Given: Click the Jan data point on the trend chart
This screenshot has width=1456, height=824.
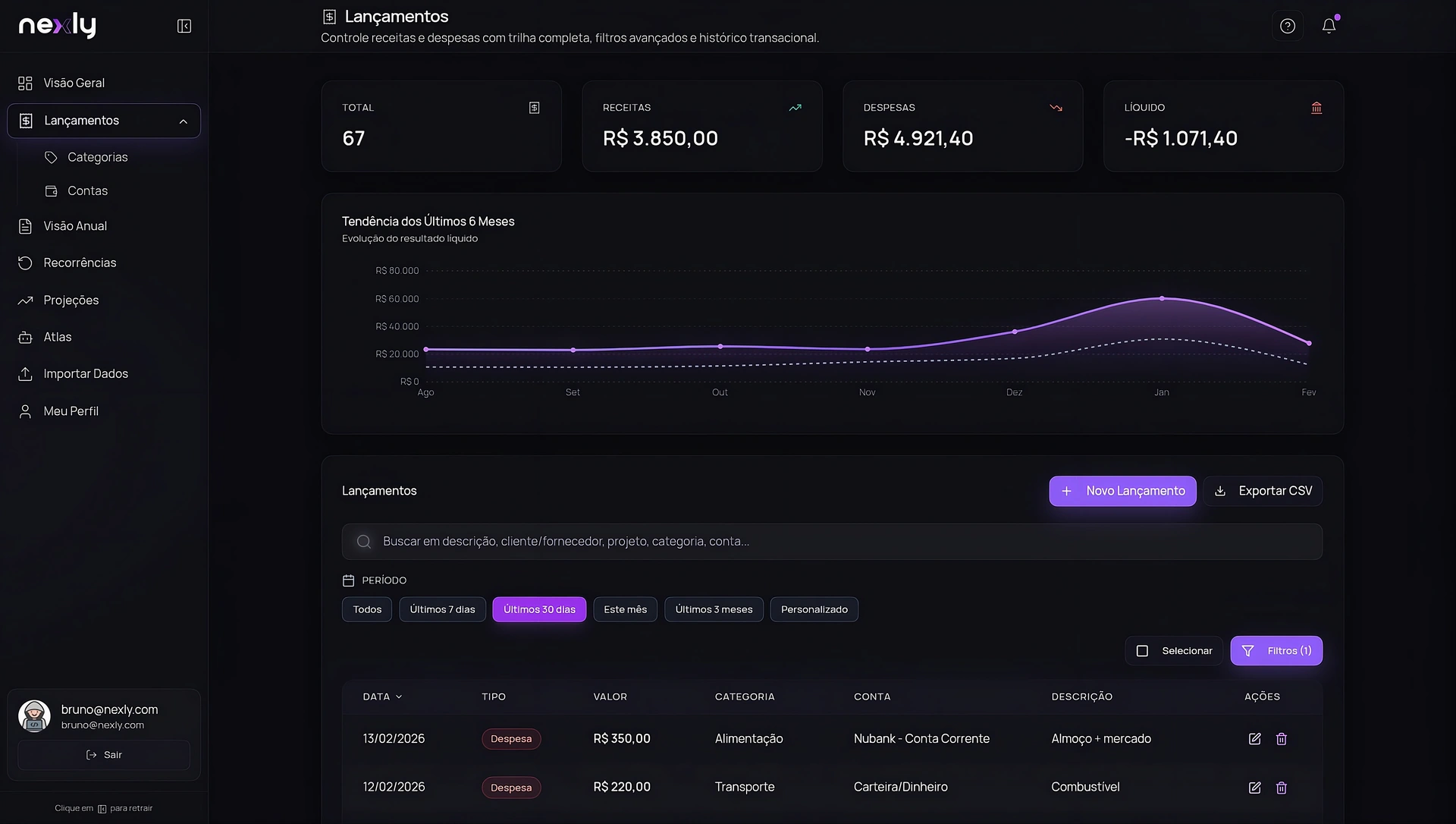Looking at the screenshot, I should click(1161, 298).
